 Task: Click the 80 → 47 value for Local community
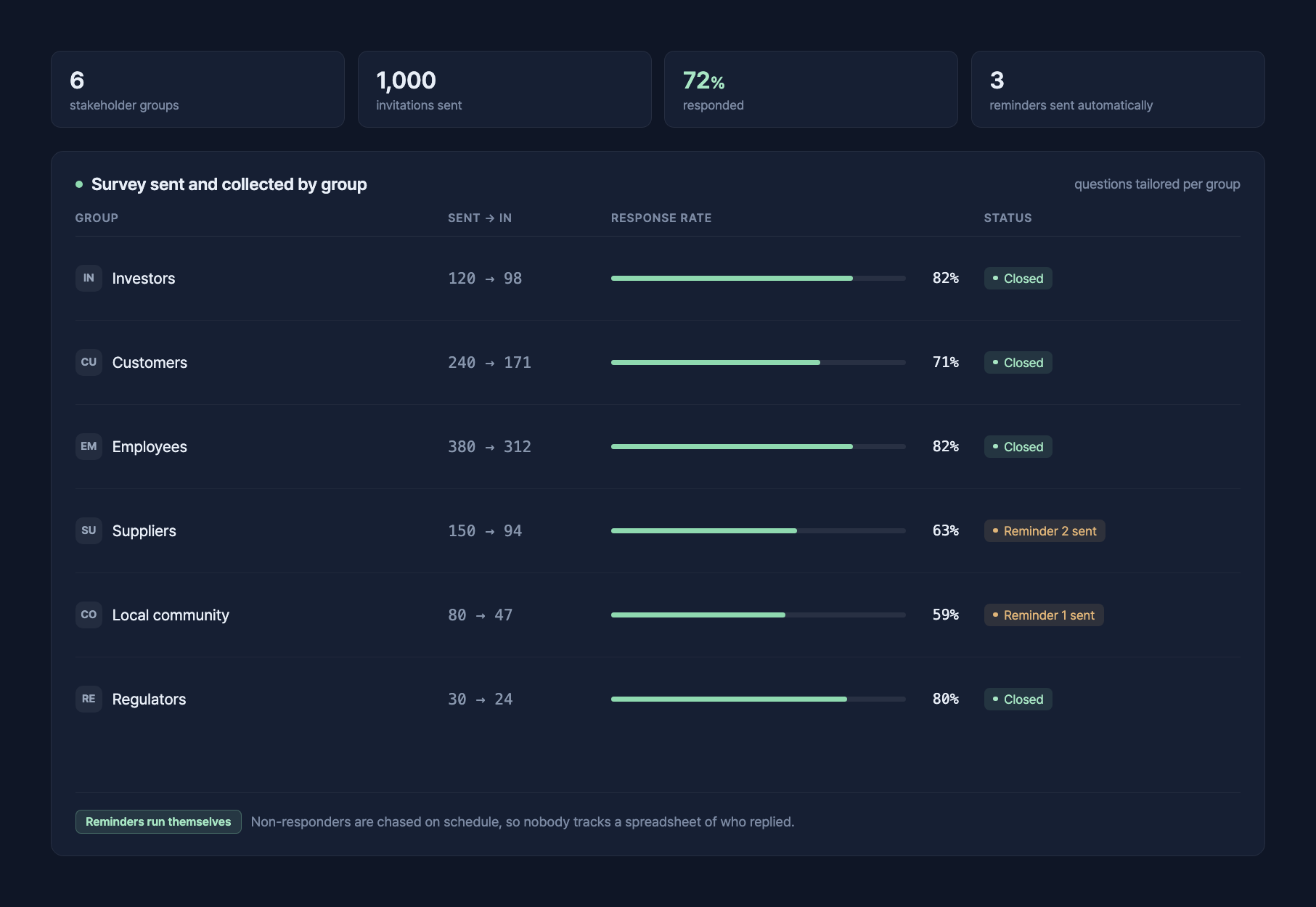[480, 615]
